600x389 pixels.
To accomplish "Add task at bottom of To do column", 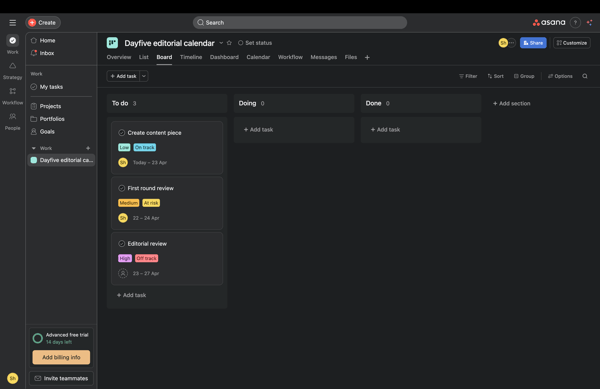I will 131,295.
